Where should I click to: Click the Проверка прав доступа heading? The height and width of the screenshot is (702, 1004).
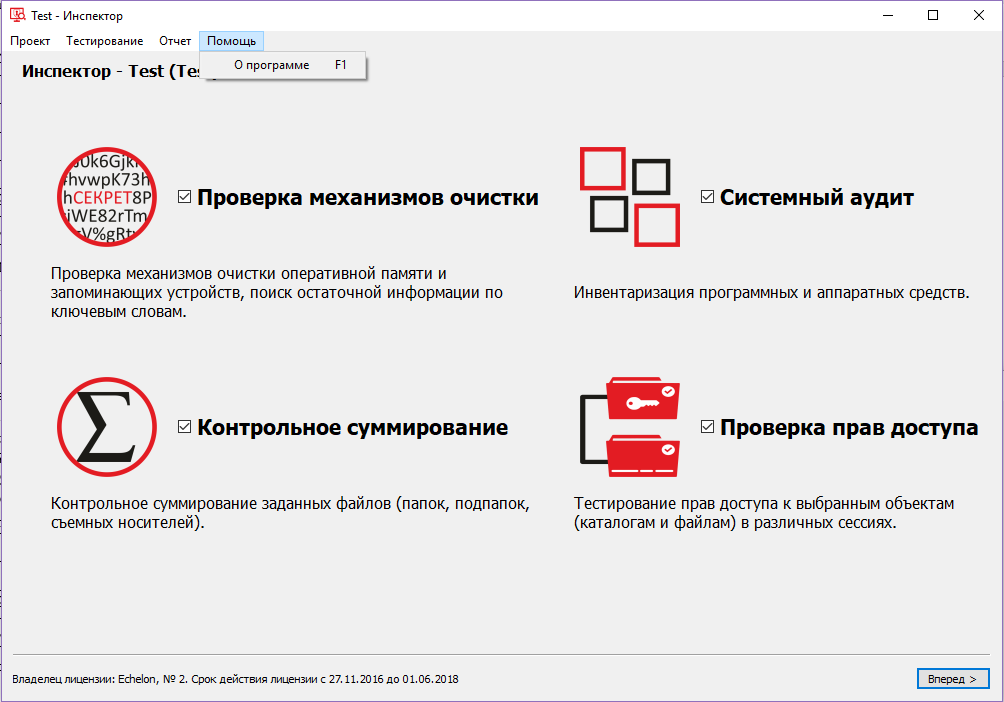848,426
